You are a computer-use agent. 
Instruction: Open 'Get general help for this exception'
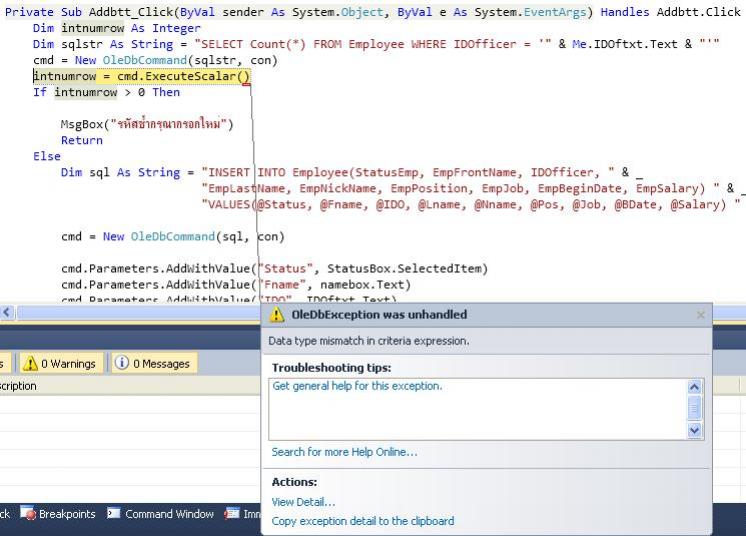click(357, 386)
